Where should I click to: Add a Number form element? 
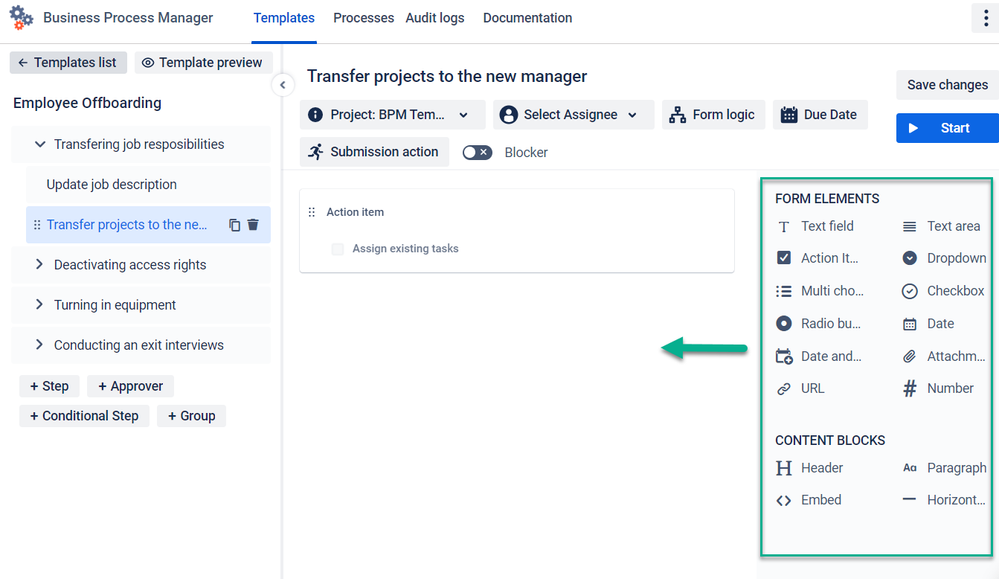[x=938, y=389]
